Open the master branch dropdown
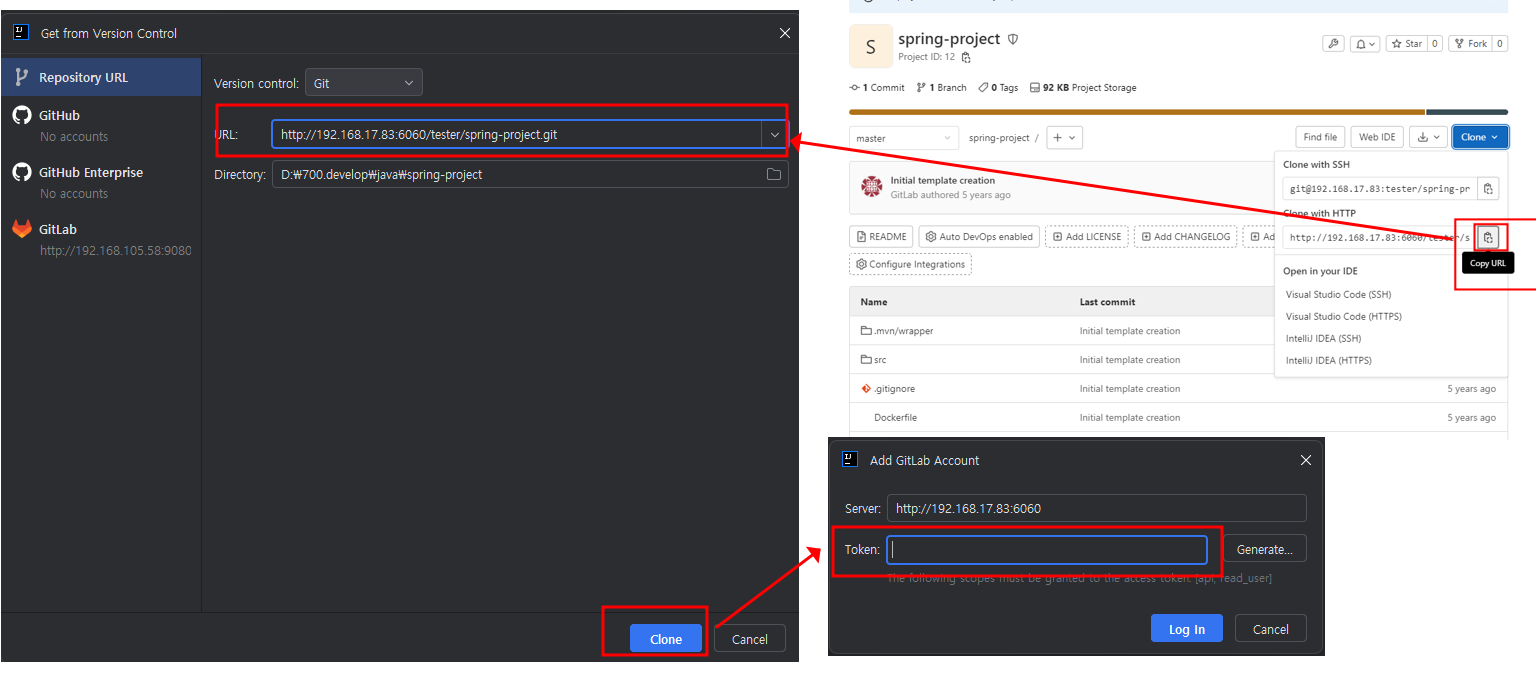 [904, 138]
